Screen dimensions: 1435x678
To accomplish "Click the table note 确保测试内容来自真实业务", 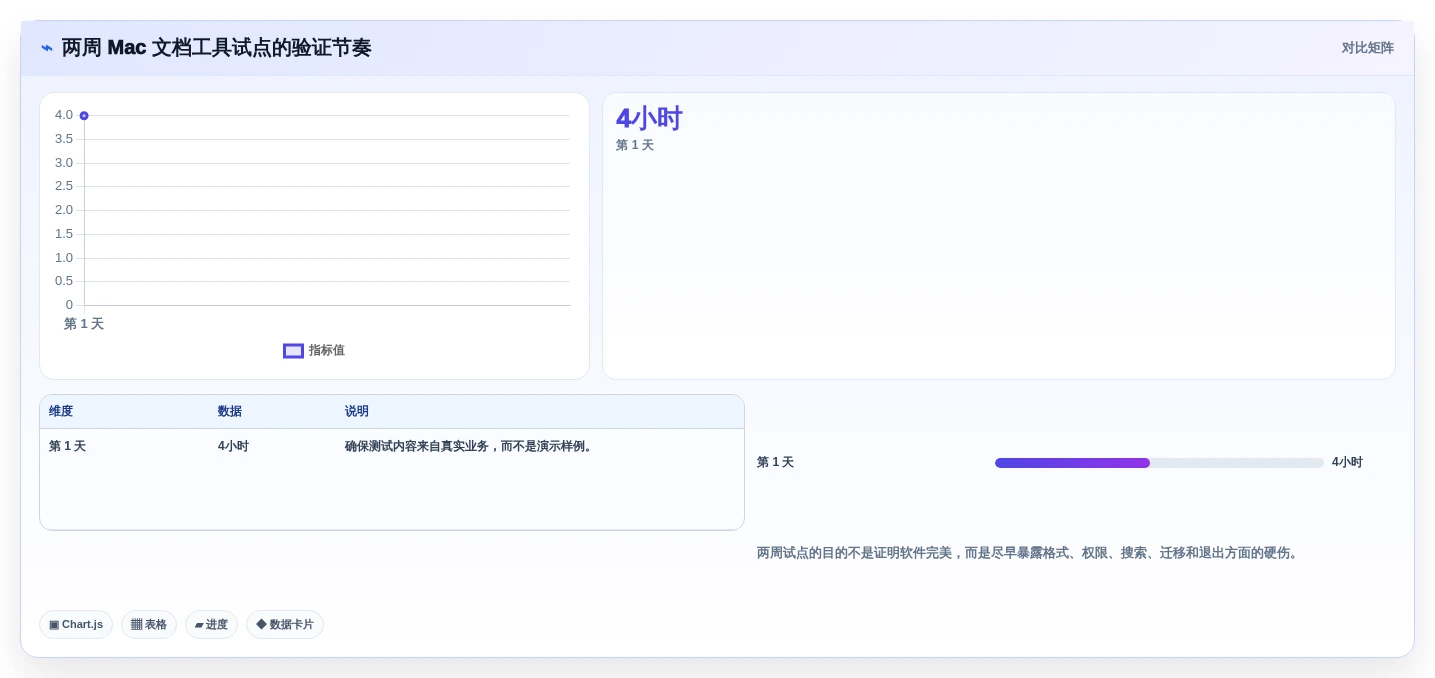I will [470, 446].
